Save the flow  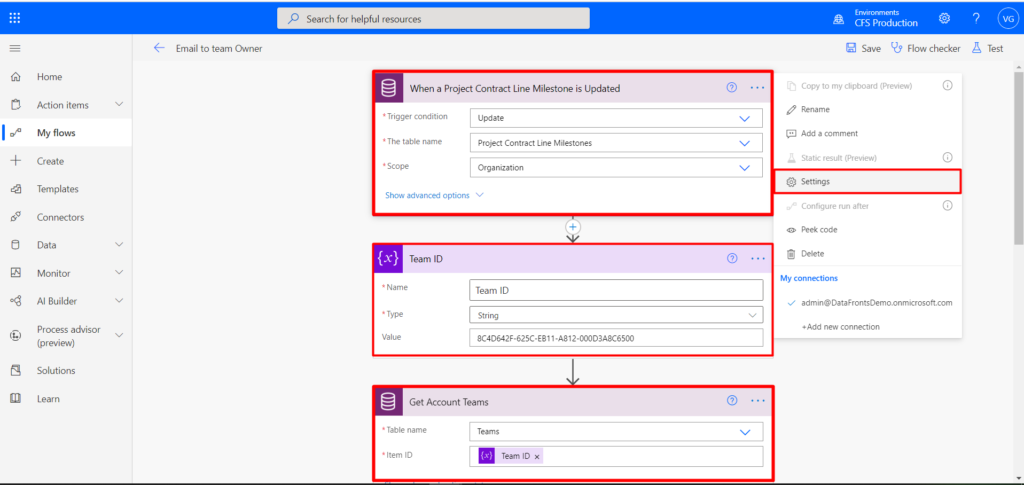coord(863,48)
